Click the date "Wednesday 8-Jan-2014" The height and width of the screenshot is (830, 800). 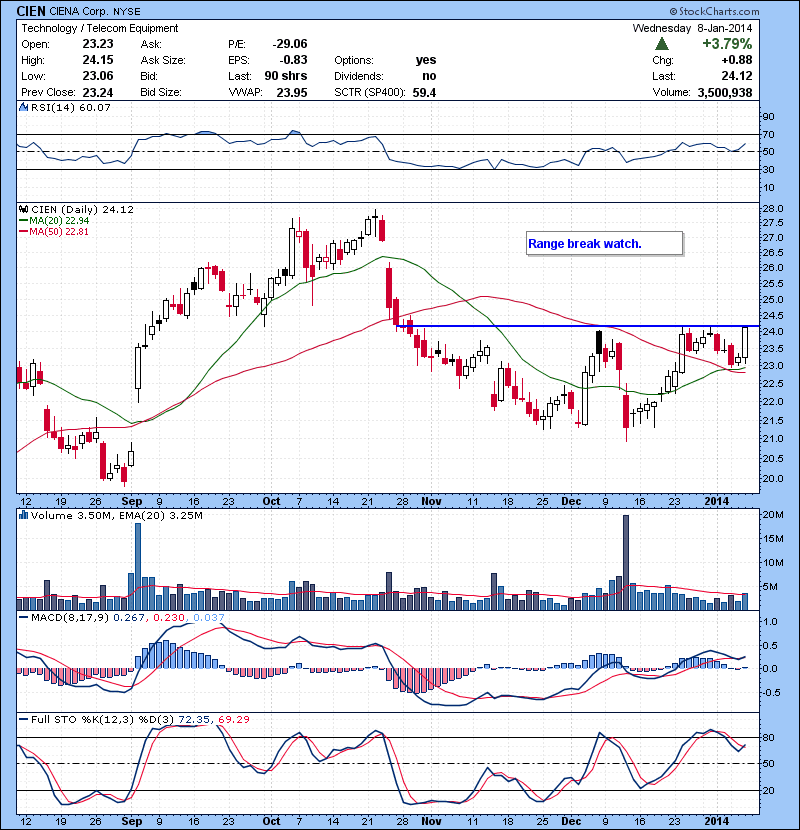click(x=692, y=29)
